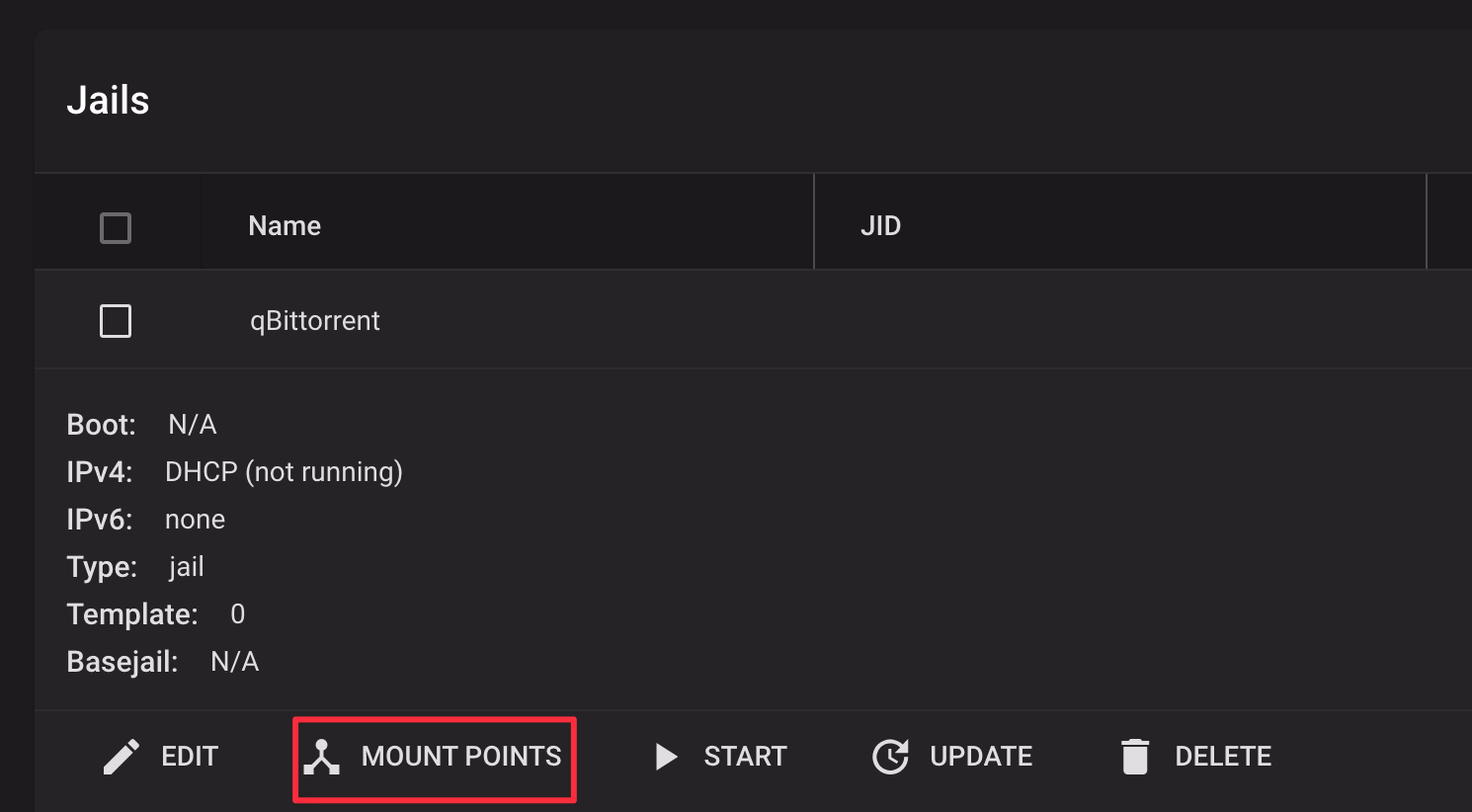Click the UPDATE text label
This screenshot has width=1472, height=812.
pyautogui.click(x=981, y=757)
